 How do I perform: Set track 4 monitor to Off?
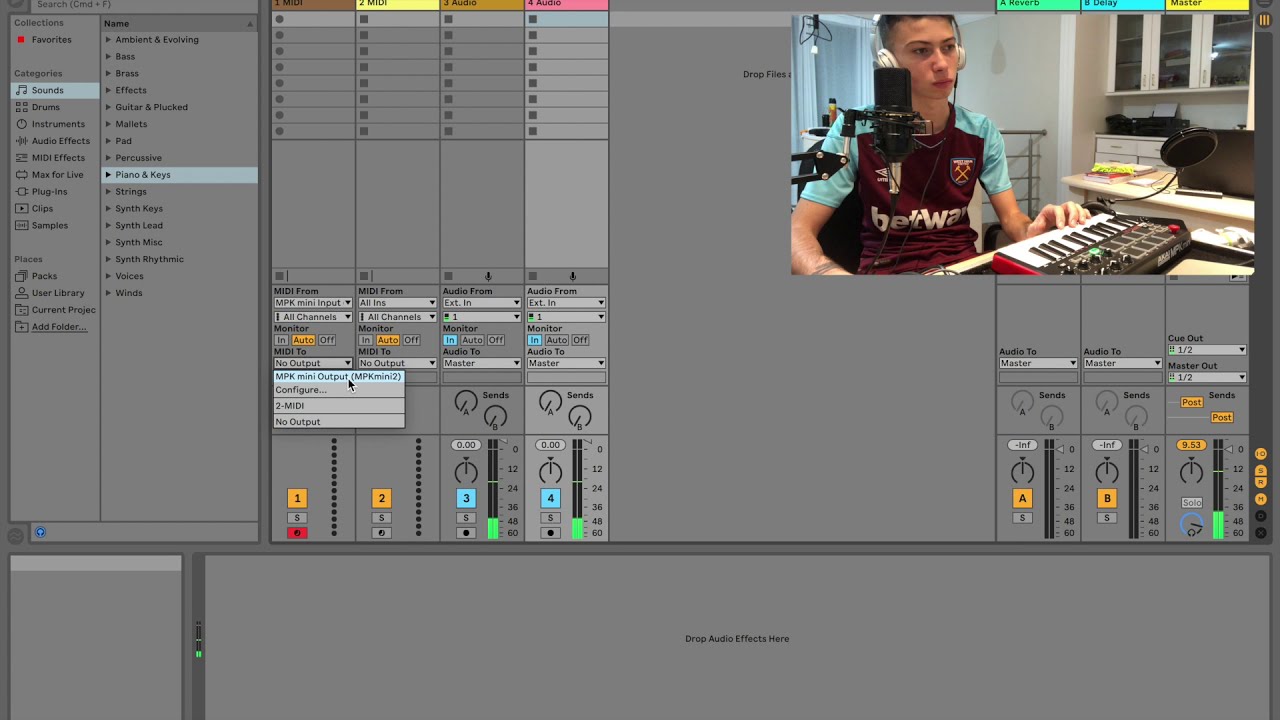point(580,340)
